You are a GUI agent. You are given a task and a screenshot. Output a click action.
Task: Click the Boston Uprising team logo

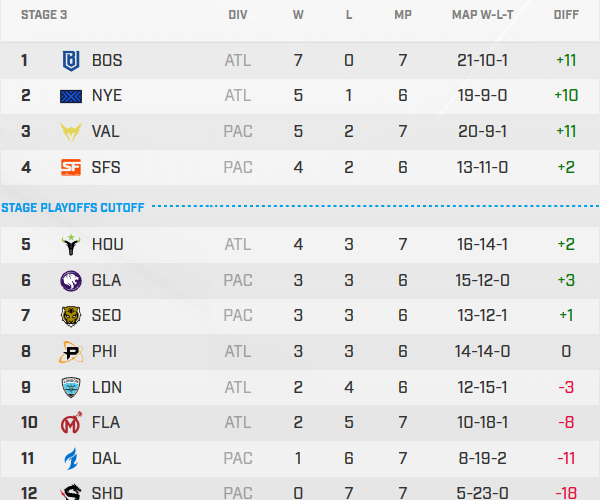[71, 60]
